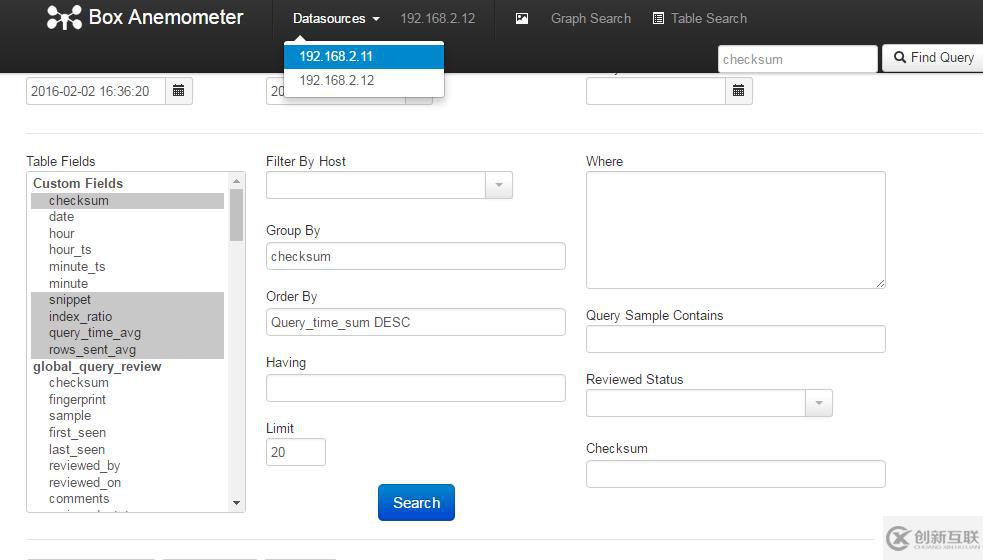
Task: Open Graph Search page
Action: pyautogui.click(x=591, y=19)
